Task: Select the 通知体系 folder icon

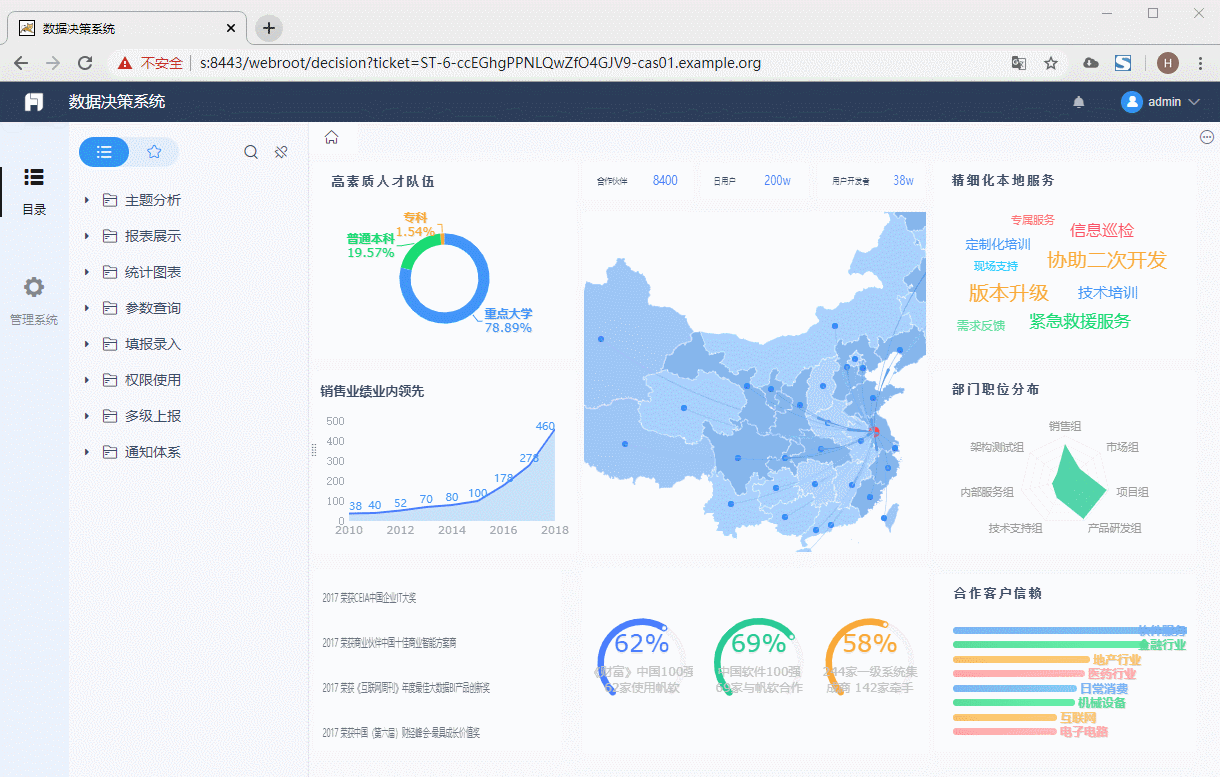Action: click(x=110, y=452)
